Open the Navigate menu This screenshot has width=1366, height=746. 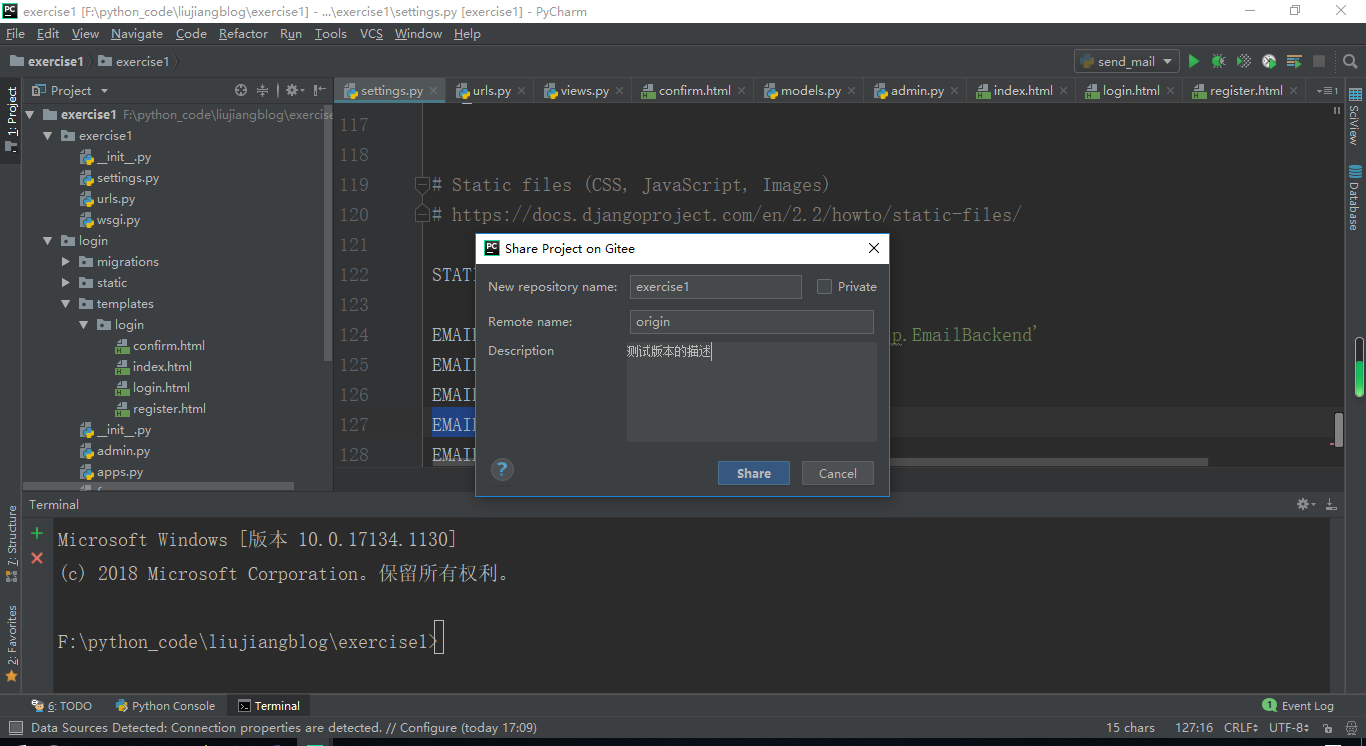click(137, 34)
